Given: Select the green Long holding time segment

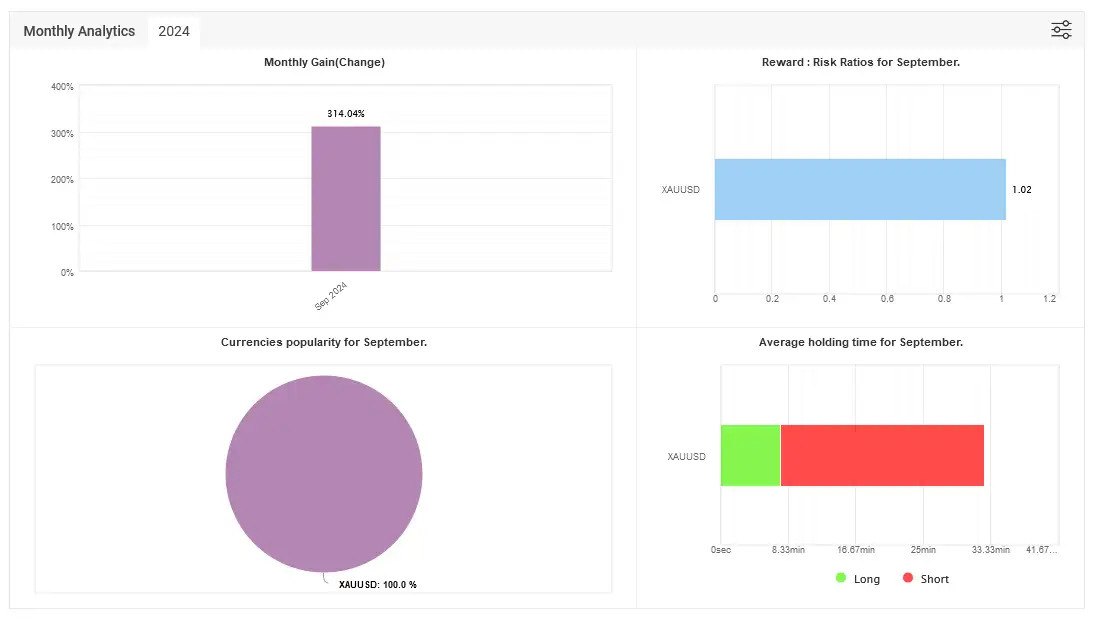Looking at the screenshot, I should (750, 455).
